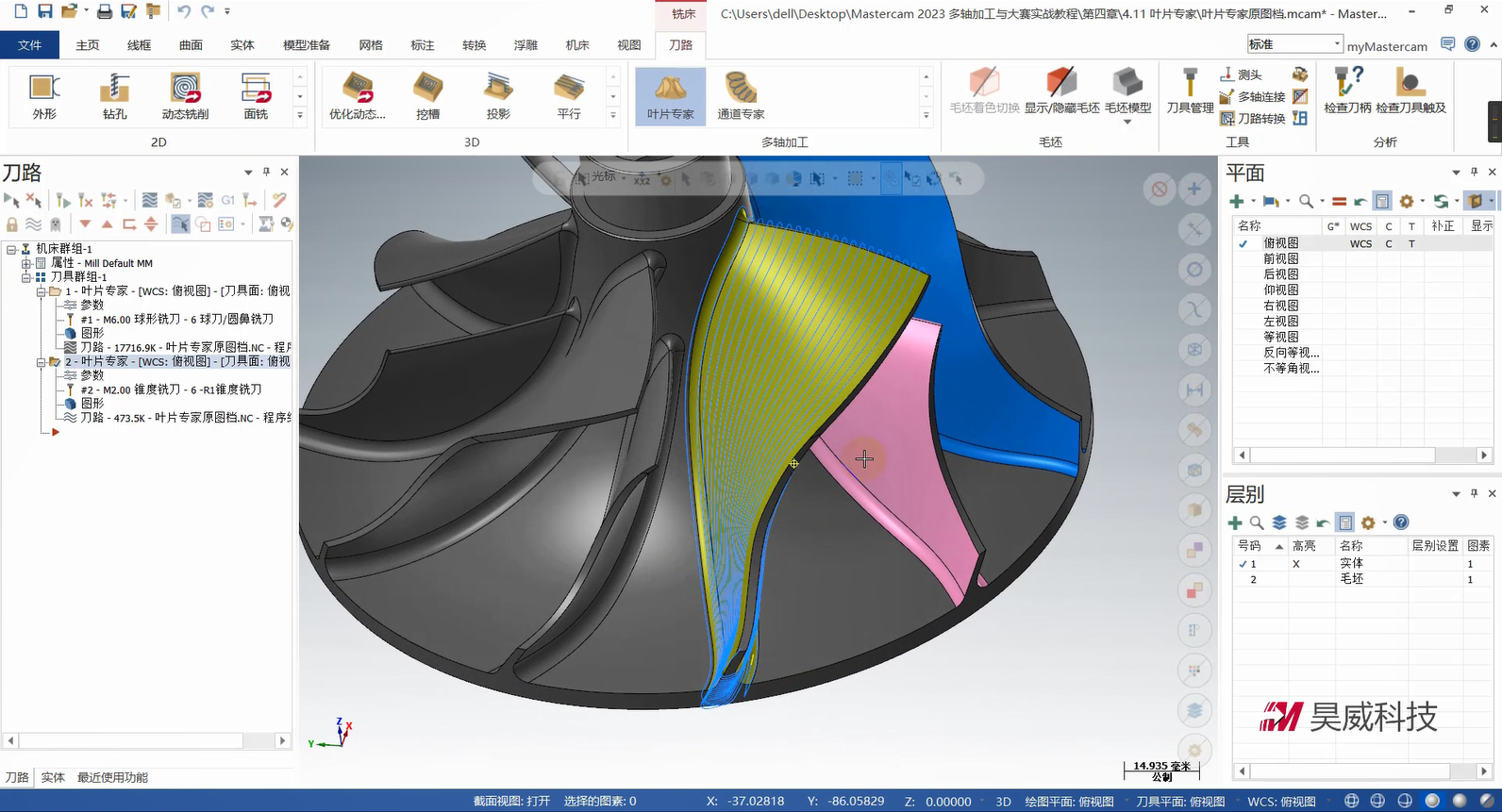Toggle visibility checkmark for layer 1 实体
Image resolution: width=1502 pixels, height=812 pixels.
pos(1243,564)
